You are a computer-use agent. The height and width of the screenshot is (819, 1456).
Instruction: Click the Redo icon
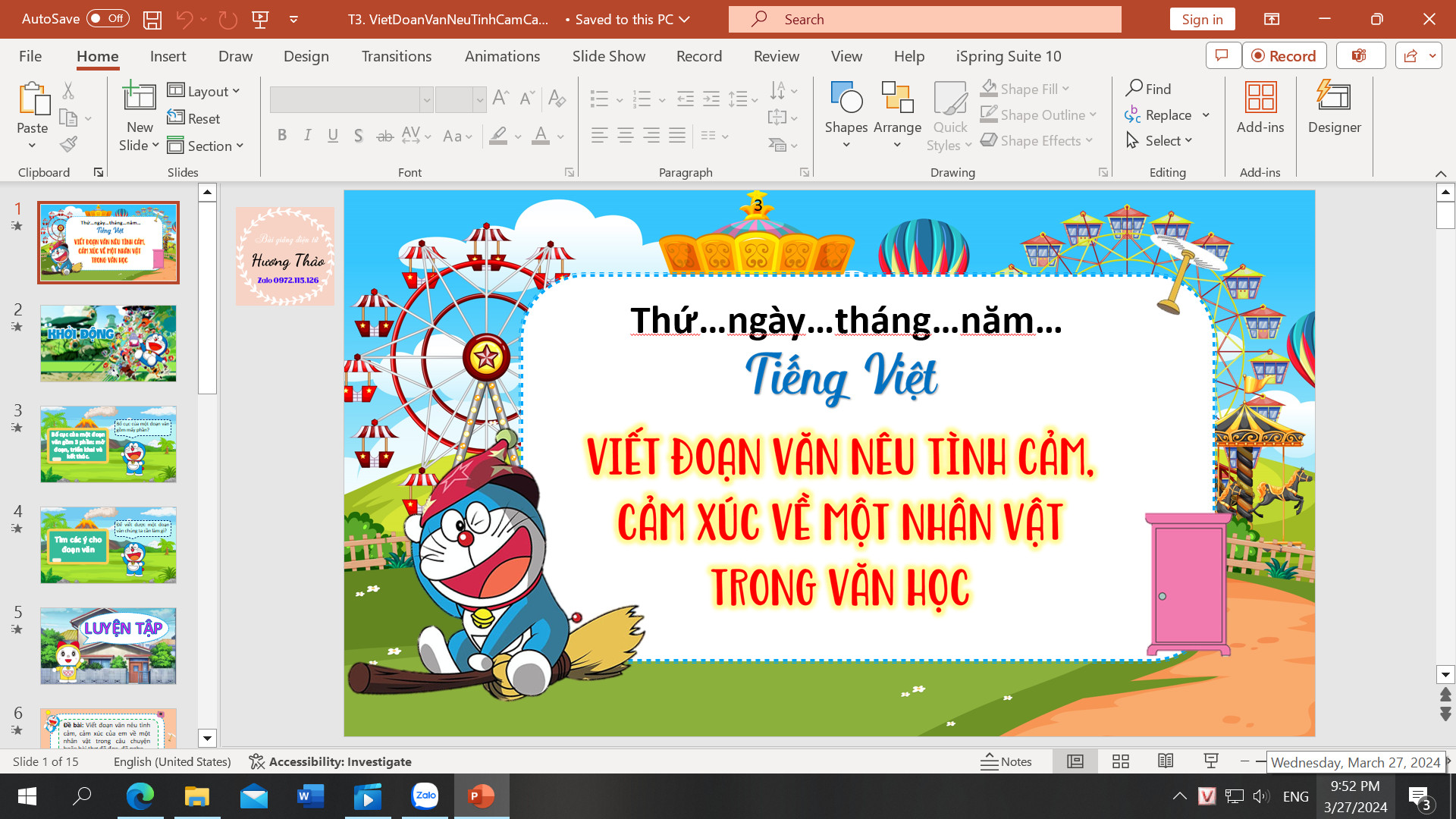coord(227,20)
